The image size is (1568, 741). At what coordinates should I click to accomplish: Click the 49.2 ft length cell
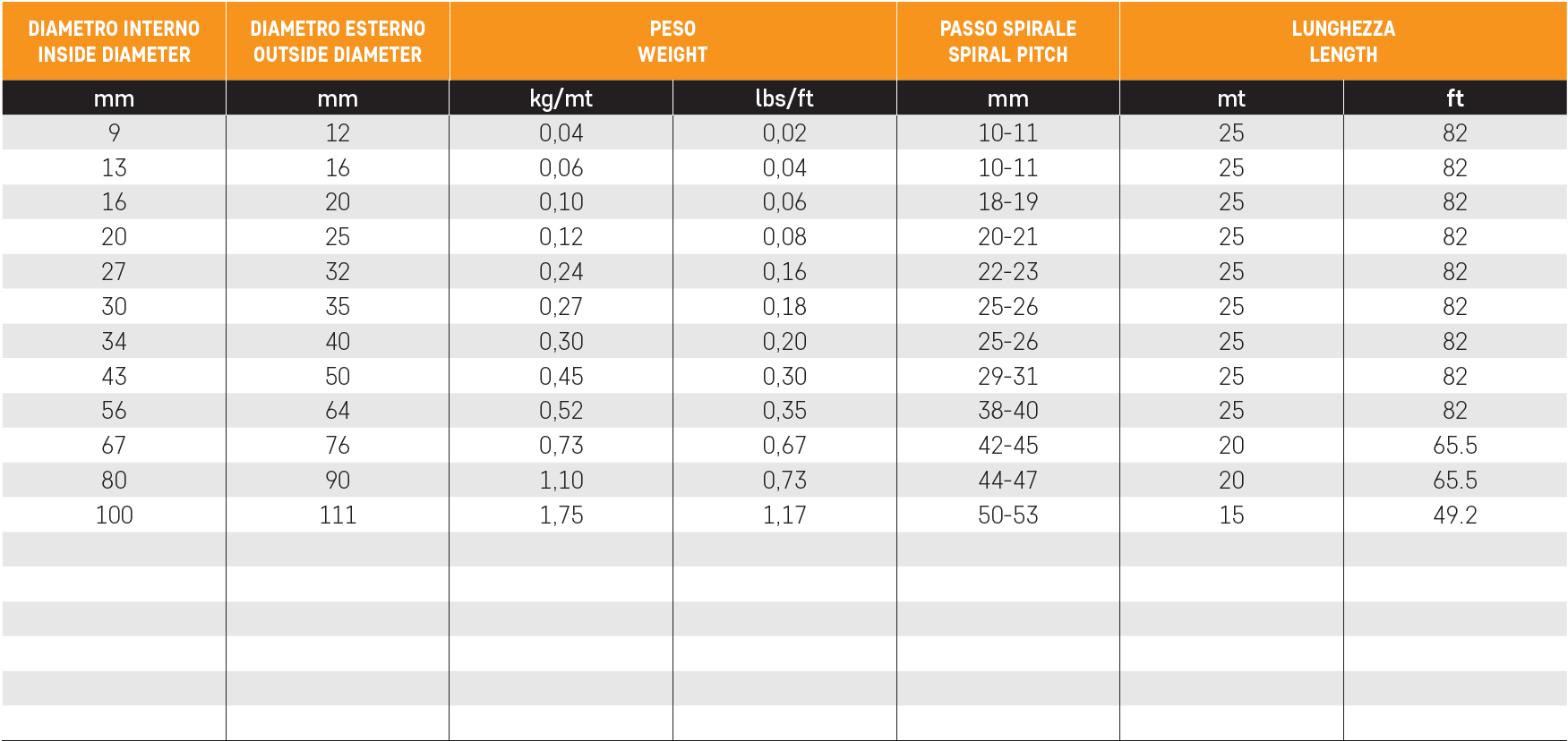pyautogui.click(x=1455, y=515)
